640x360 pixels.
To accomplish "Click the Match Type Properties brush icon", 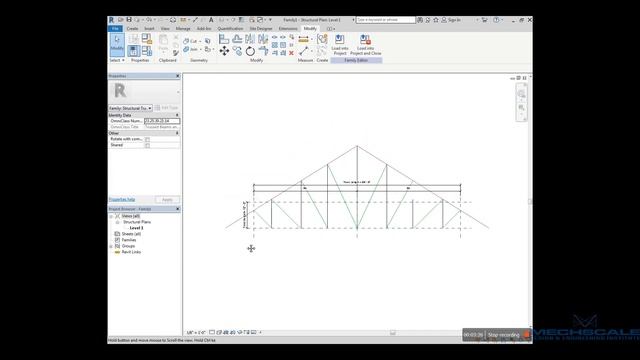I will coord(176,53).
